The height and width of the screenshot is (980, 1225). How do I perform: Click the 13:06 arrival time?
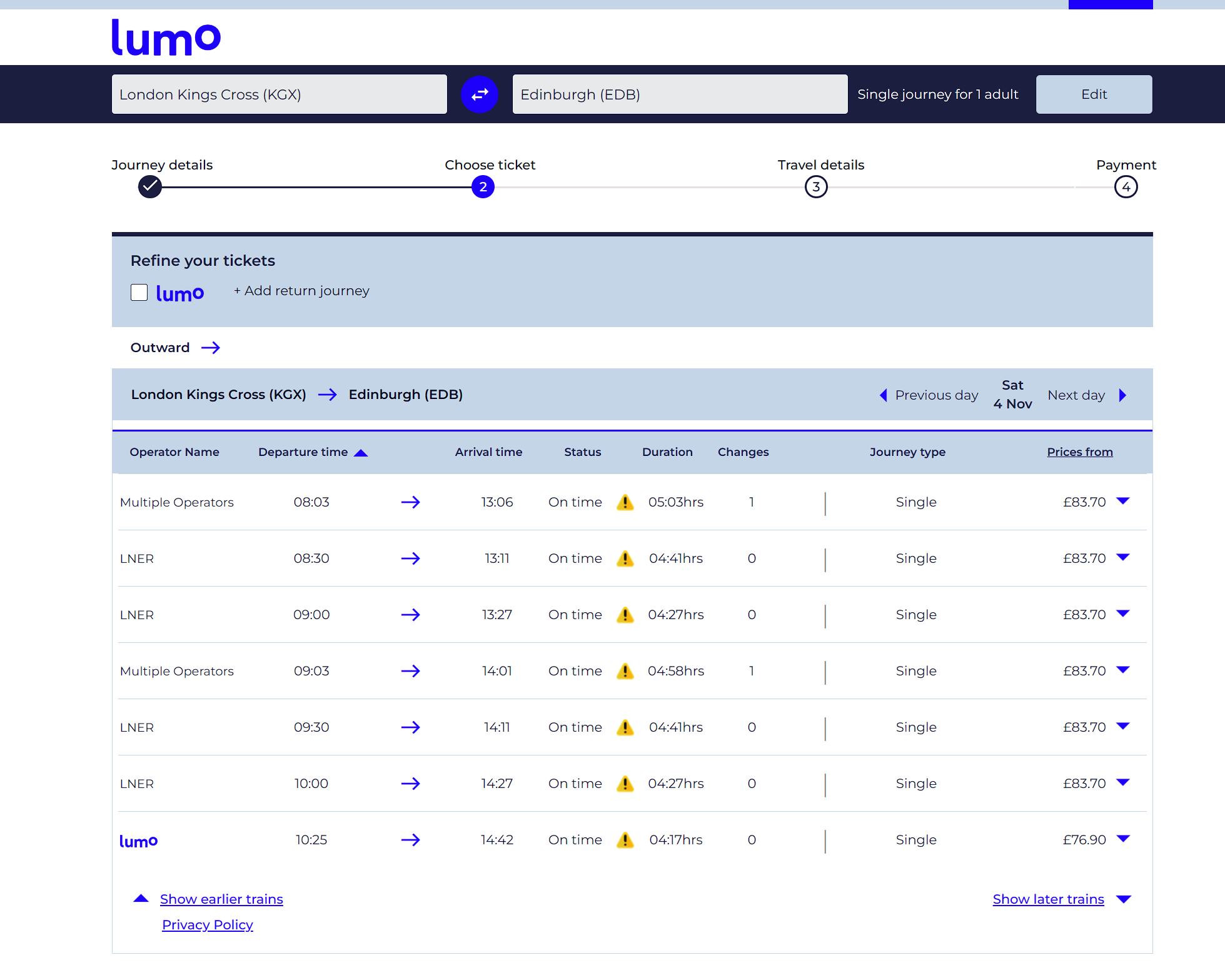point(497,502)
